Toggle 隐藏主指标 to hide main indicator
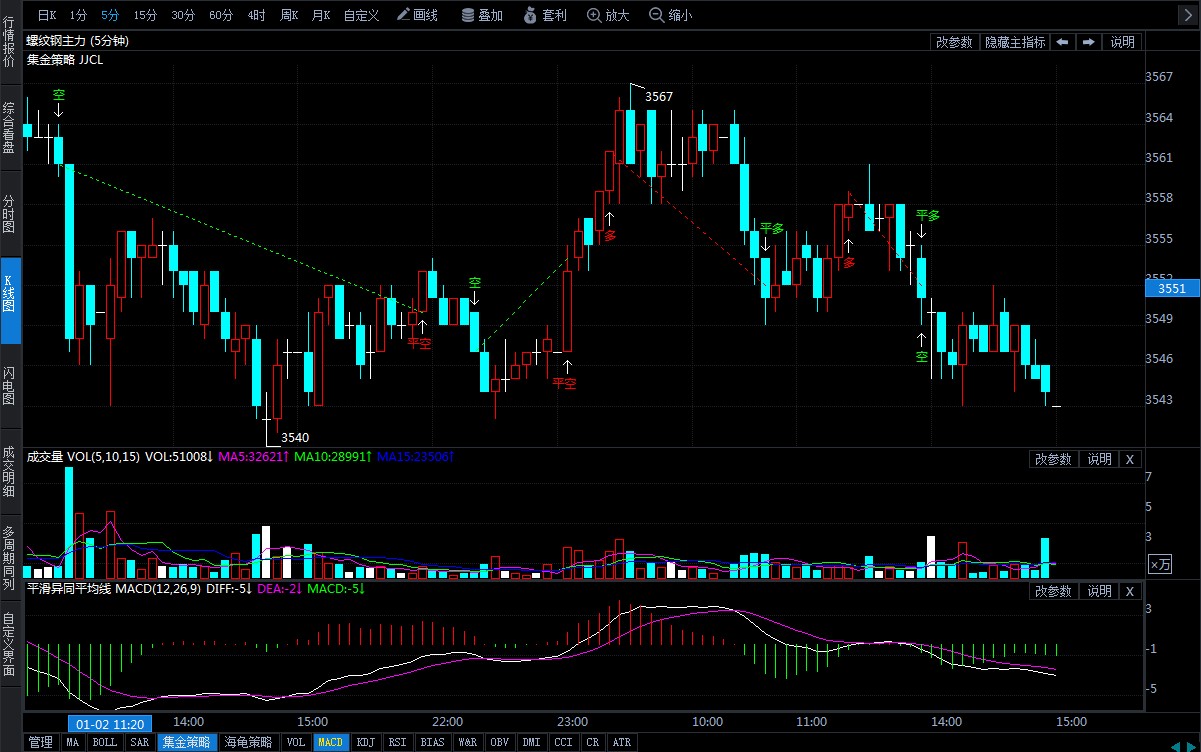The height and width of the screenshot is (752, 1201). (1014, 42)
